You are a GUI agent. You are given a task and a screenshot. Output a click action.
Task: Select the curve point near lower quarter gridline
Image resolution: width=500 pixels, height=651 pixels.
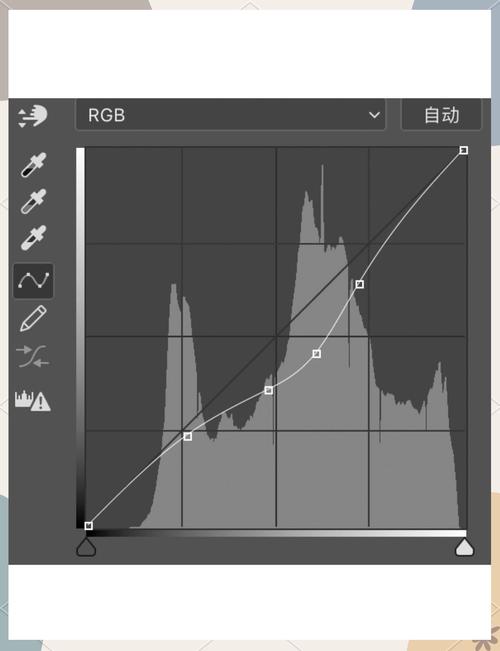(188, 436)
